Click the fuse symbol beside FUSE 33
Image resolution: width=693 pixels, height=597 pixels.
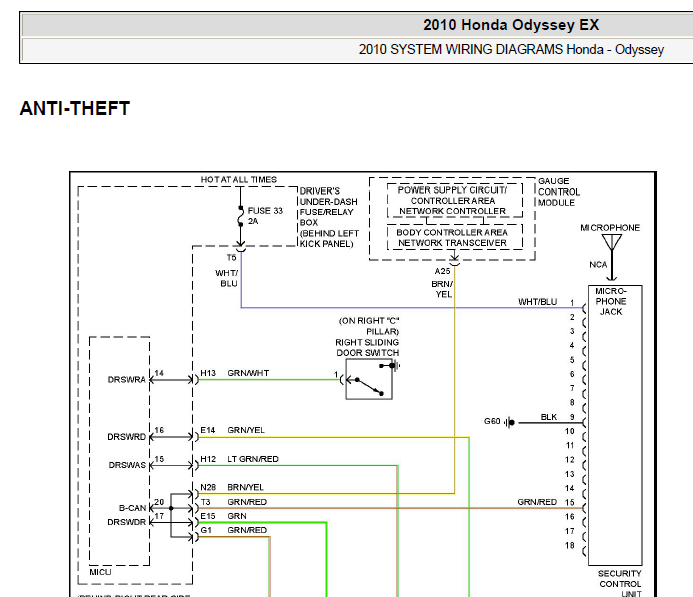click(x=240, y=216)
